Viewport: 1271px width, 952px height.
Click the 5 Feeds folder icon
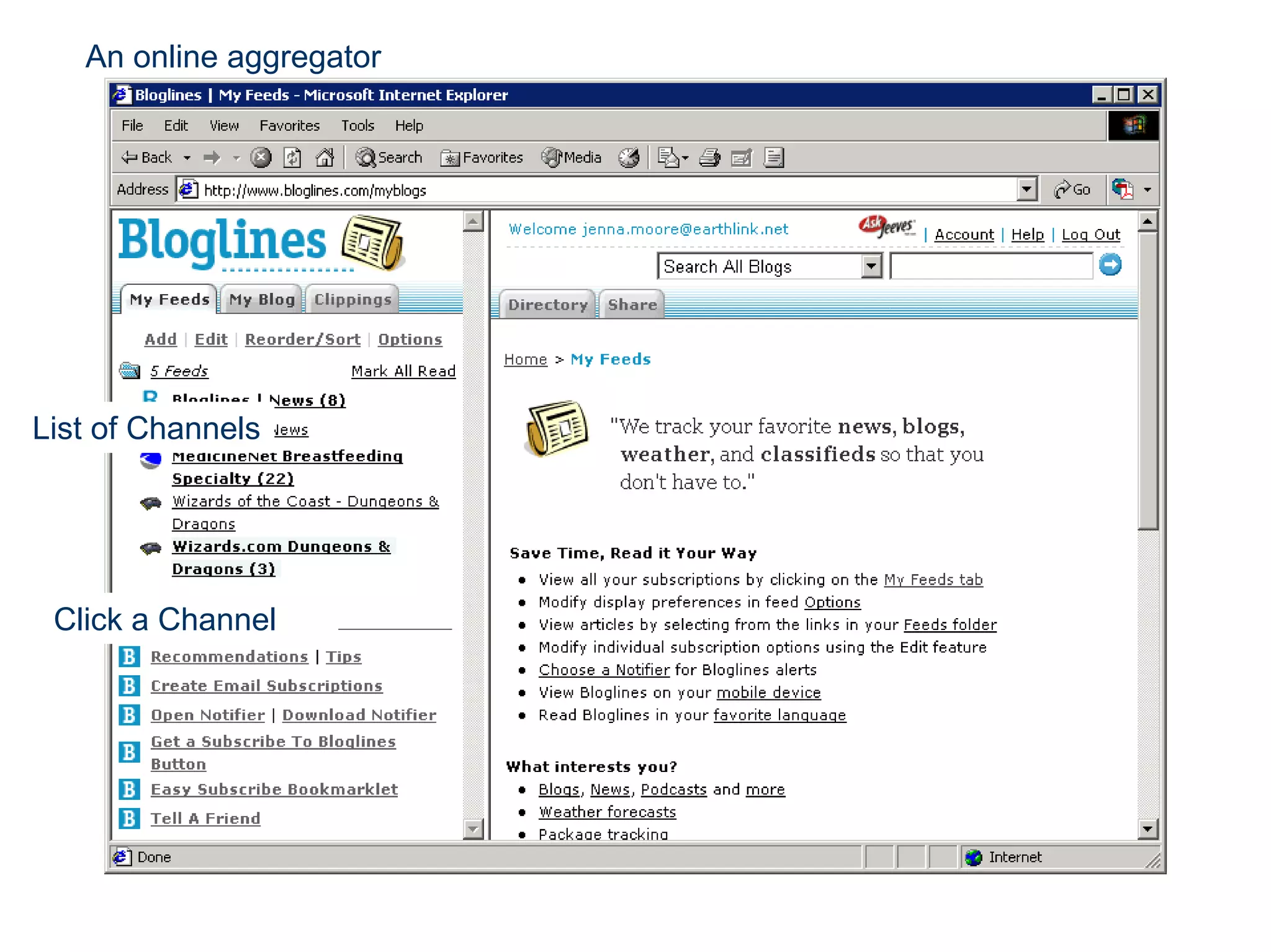tap(130, 370)
